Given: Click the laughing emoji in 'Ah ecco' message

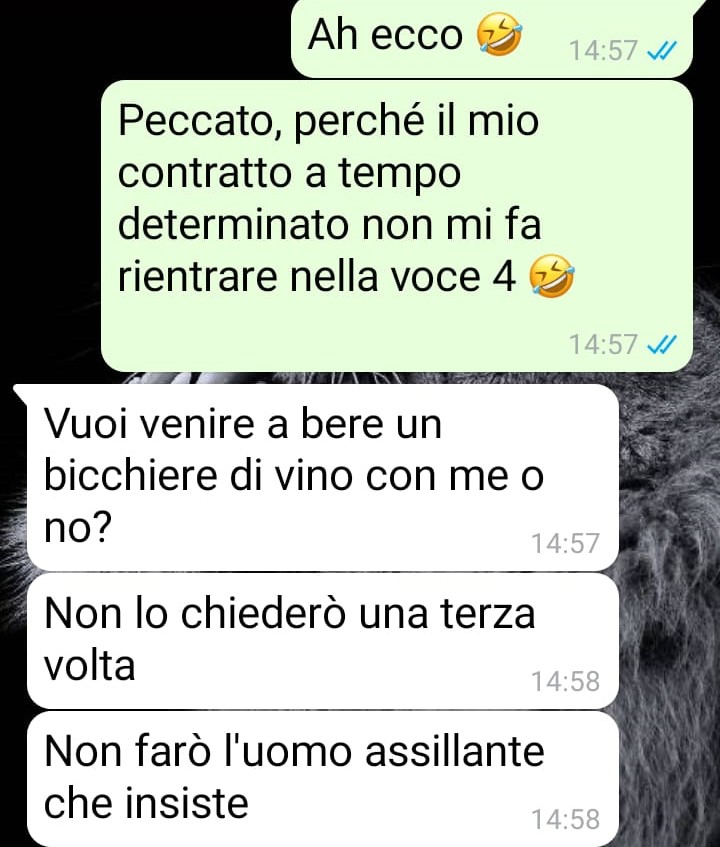Looking at the screenshot, I should pyautogui.click(x=499, y=35).
